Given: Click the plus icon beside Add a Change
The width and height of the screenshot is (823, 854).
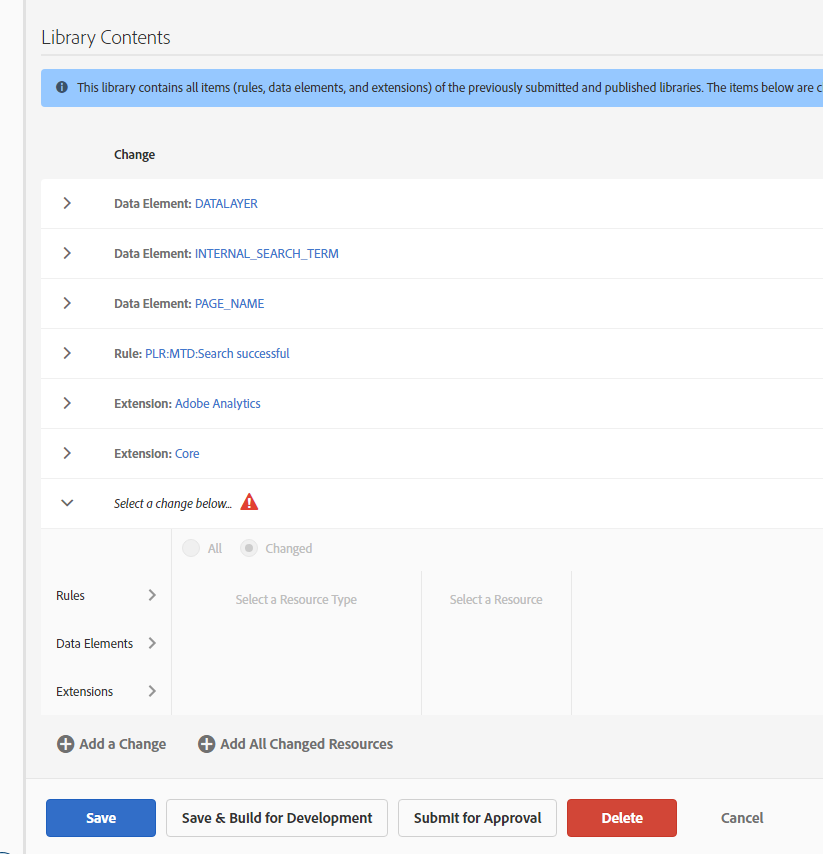Looking at the screenshot, I should pyautogui.click(x=65, y=744).
